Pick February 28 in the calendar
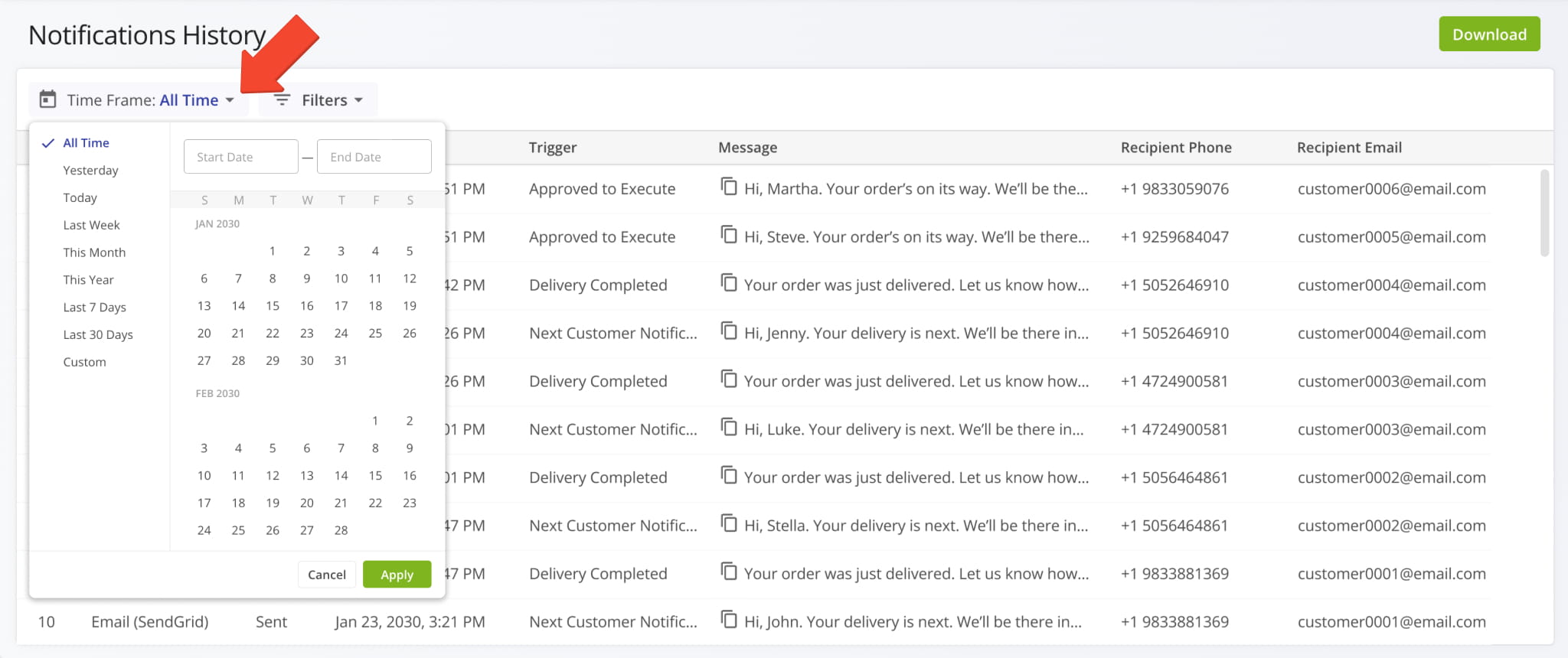1568x658 pixels. (341, 530)
